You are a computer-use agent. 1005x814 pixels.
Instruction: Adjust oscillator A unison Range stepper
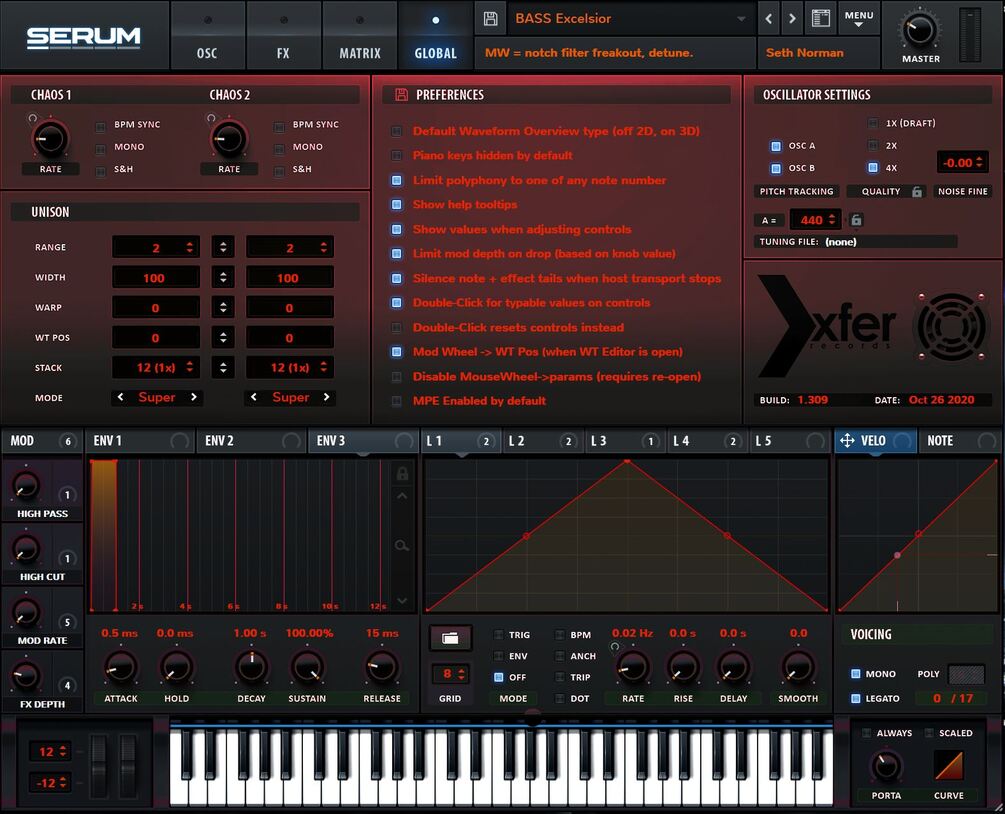(190, 247)
